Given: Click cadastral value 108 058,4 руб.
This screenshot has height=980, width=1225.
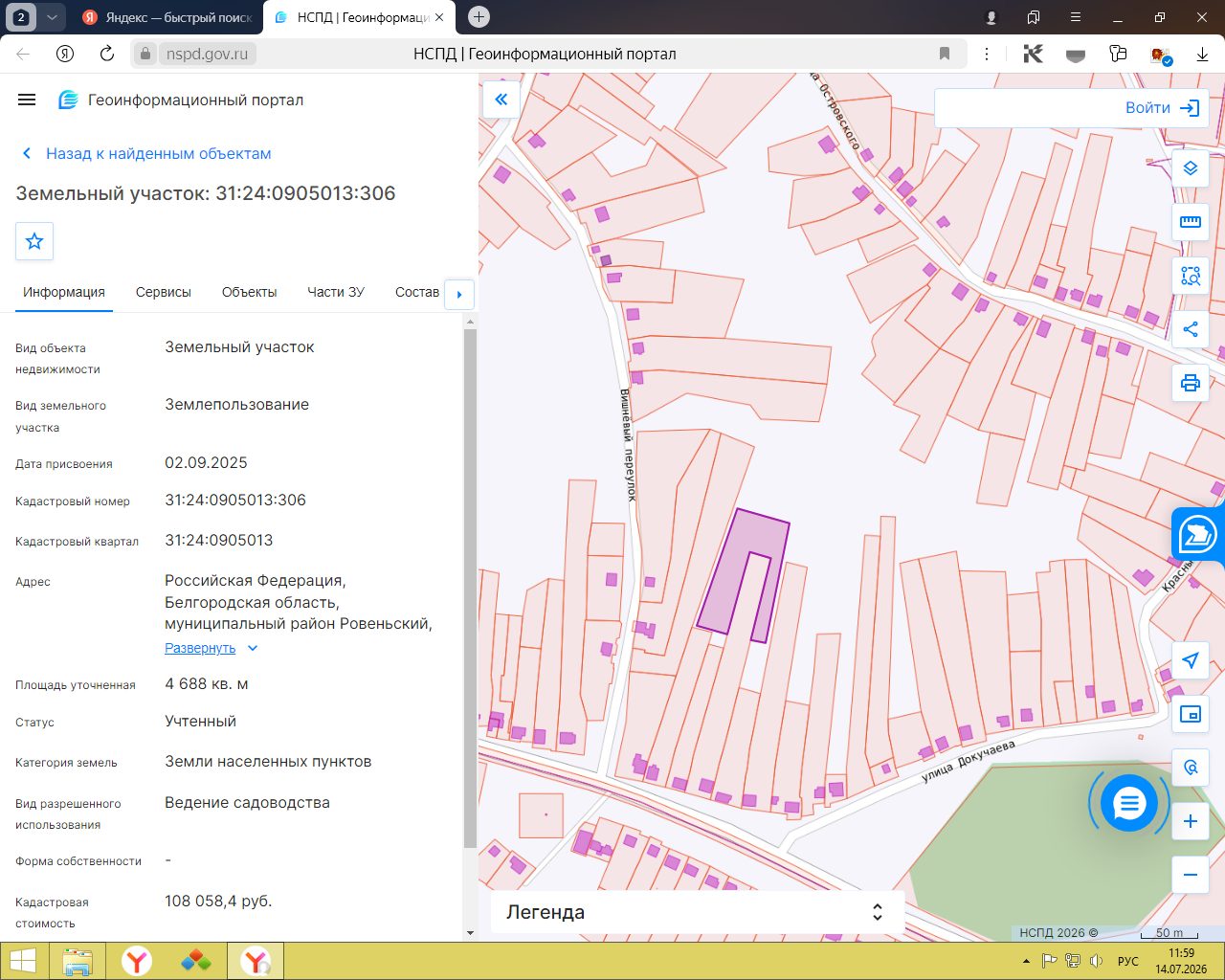Looking at the screenshot, I should (x=218, y=902).
